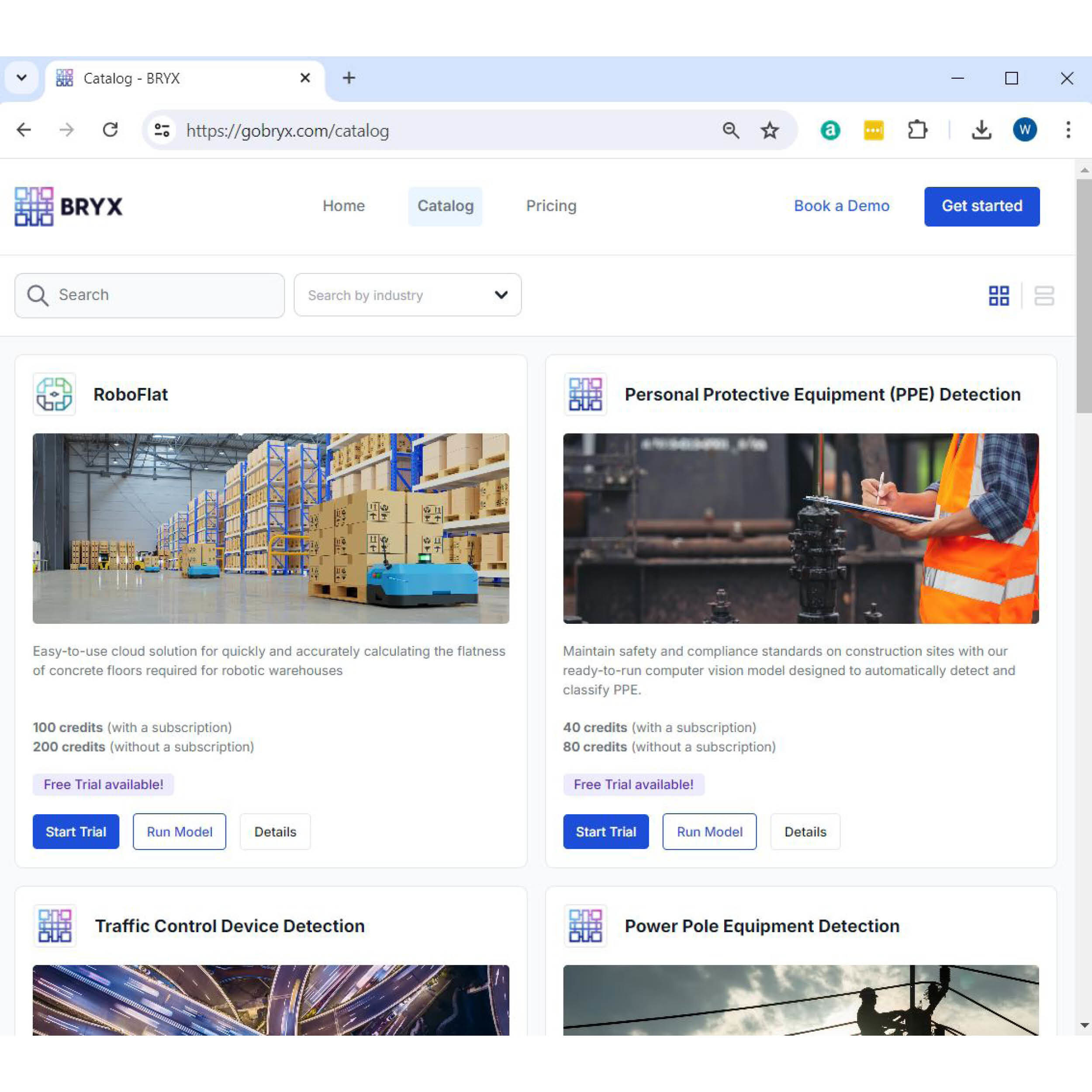Open the Catalog nav item
The height and width of the screenshot is (1092, 1092).
click(446, 206)
